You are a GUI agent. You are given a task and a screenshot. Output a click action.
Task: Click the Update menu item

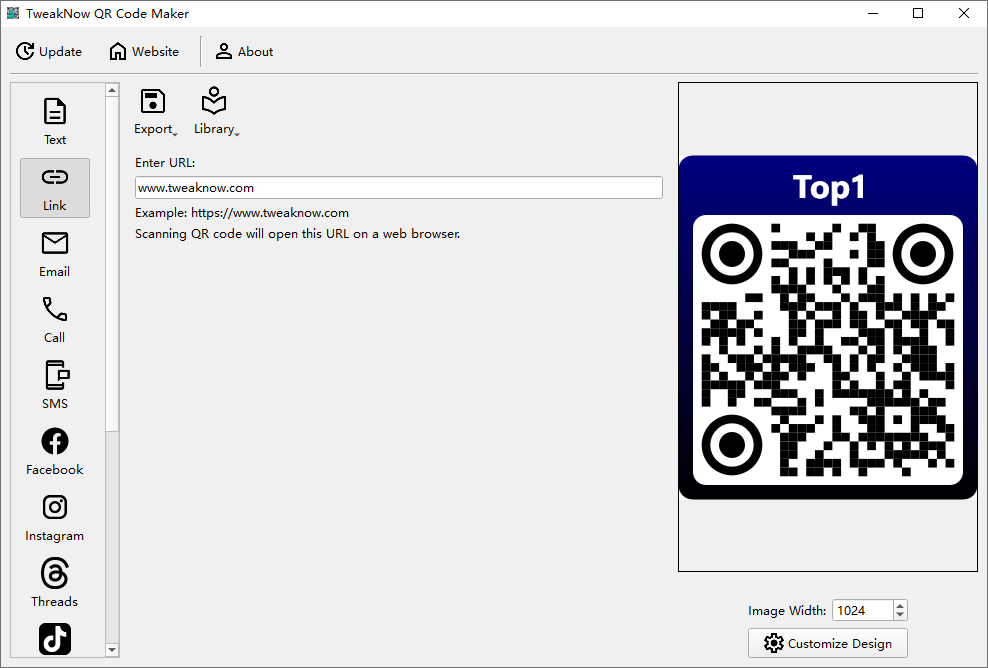[x=48, y=51]
